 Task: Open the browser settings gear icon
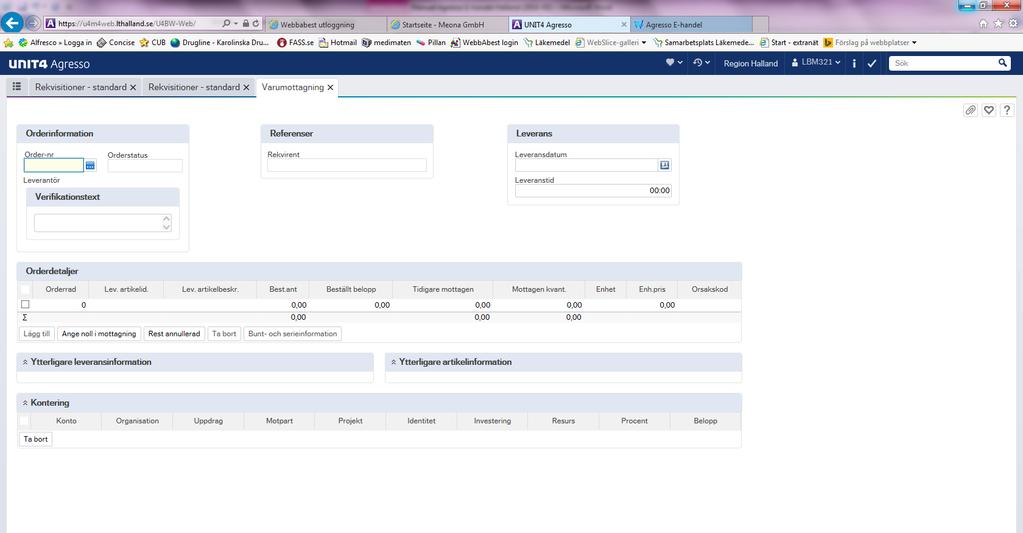pyautogui.click(x=1013, y=23)
